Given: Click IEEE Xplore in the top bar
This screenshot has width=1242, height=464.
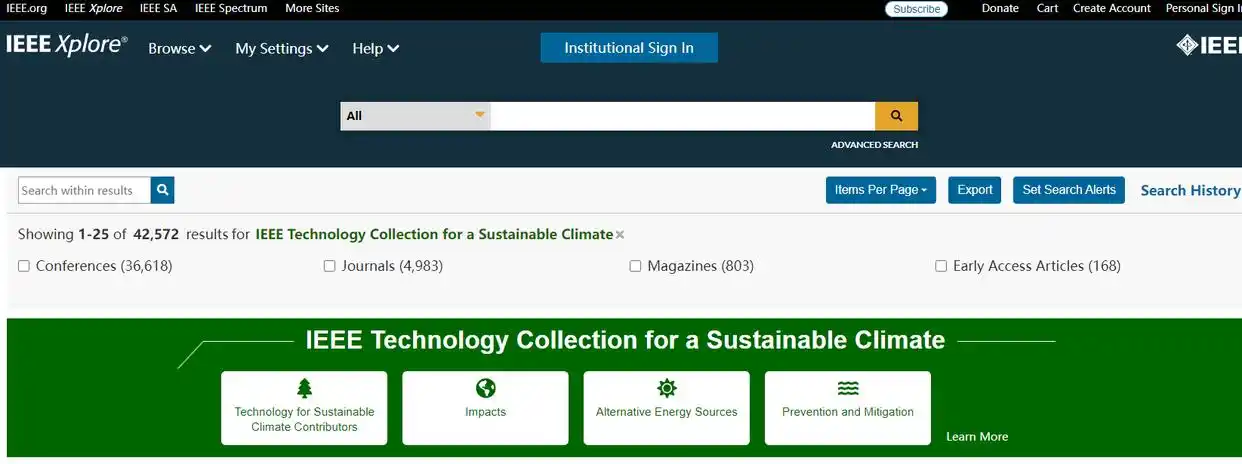Looking at the screenshot, I should click(x=93, y=8).
